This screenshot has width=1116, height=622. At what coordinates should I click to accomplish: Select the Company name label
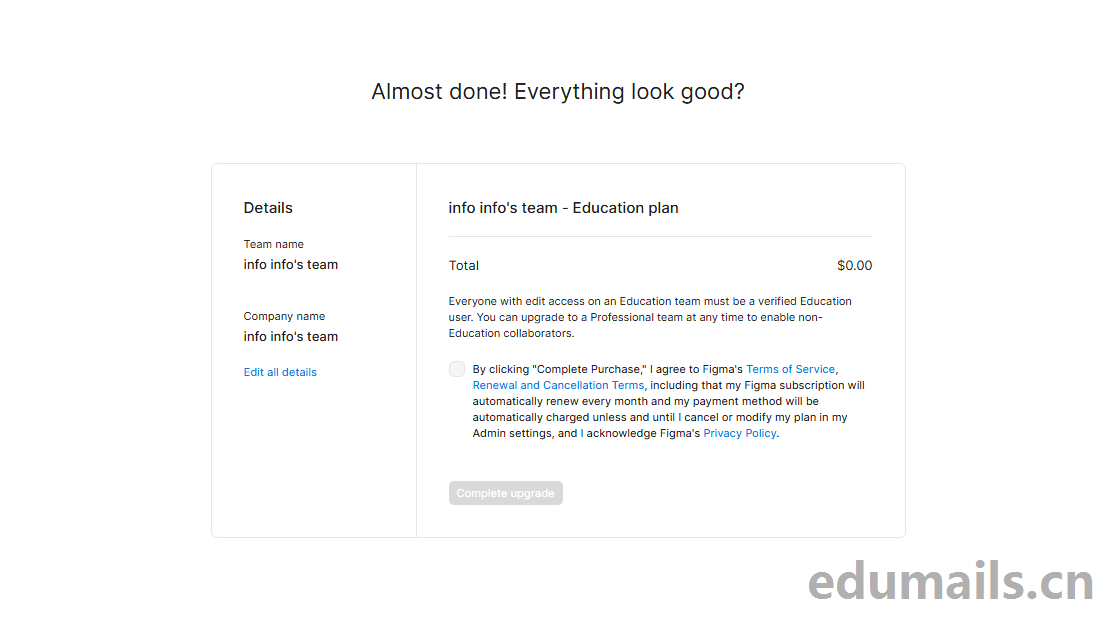point(284,316)
